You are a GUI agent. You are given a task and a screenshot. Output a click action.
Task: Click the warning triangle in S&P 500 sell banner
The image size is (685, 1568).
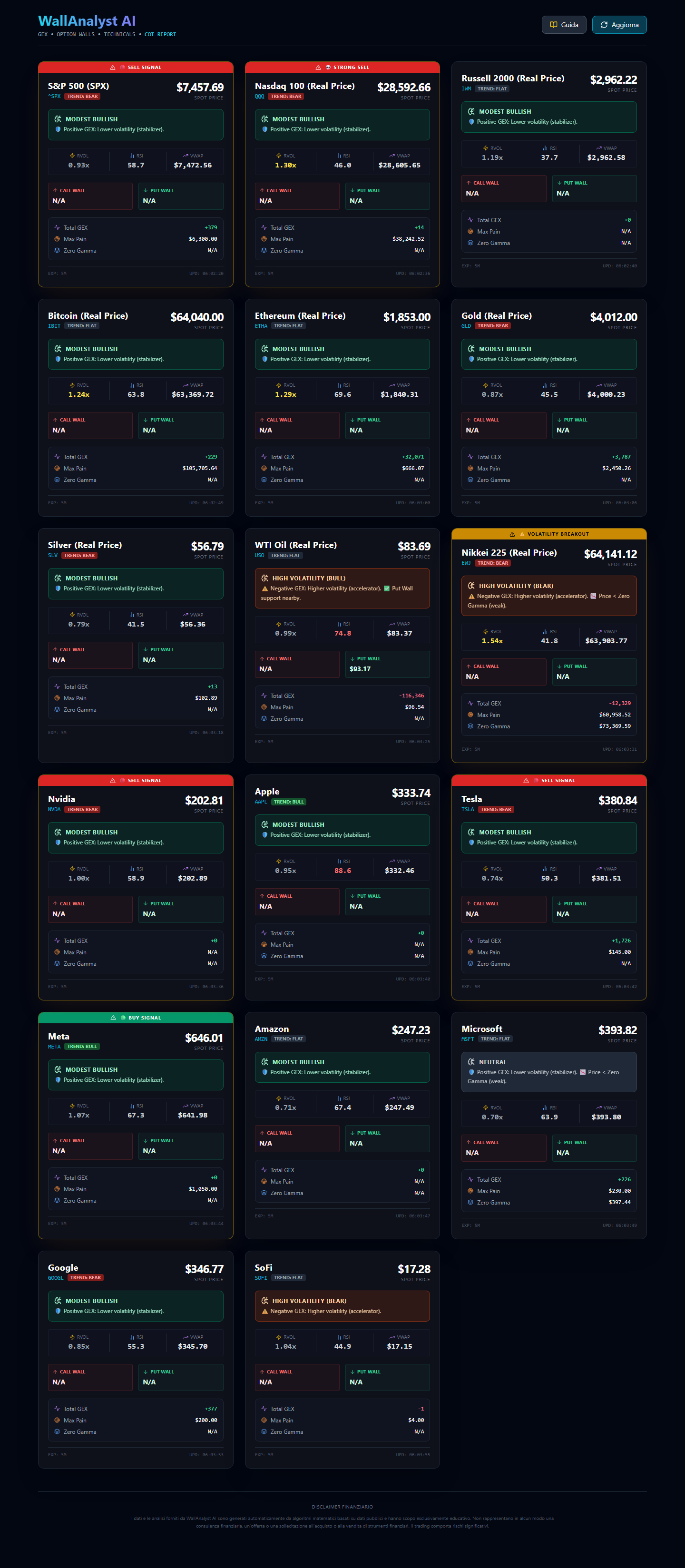[x=113, y=68]
